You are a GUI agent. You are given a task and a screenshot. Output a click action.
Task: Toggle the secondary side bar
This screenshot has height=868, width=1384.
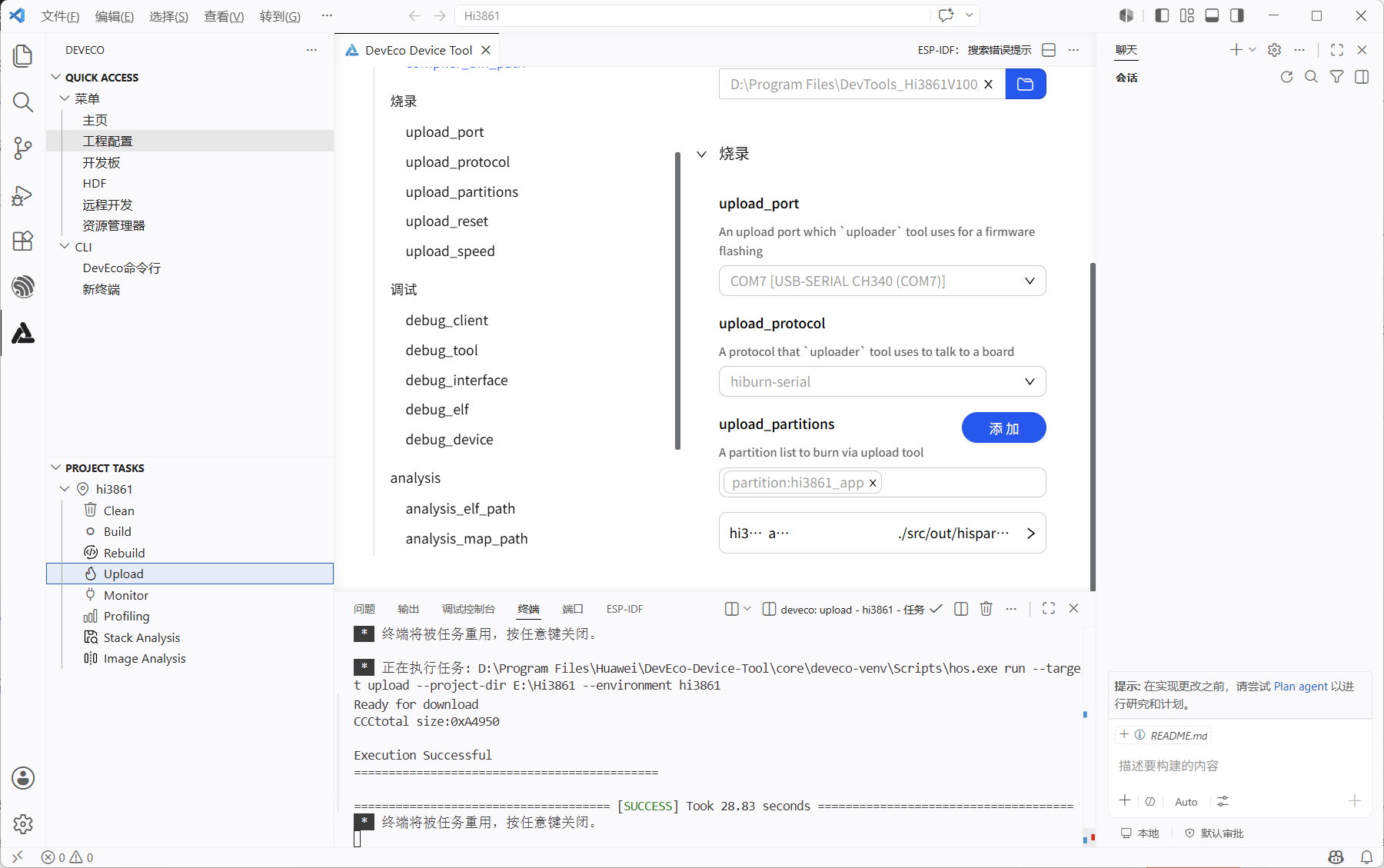(x=1236, y=15)
